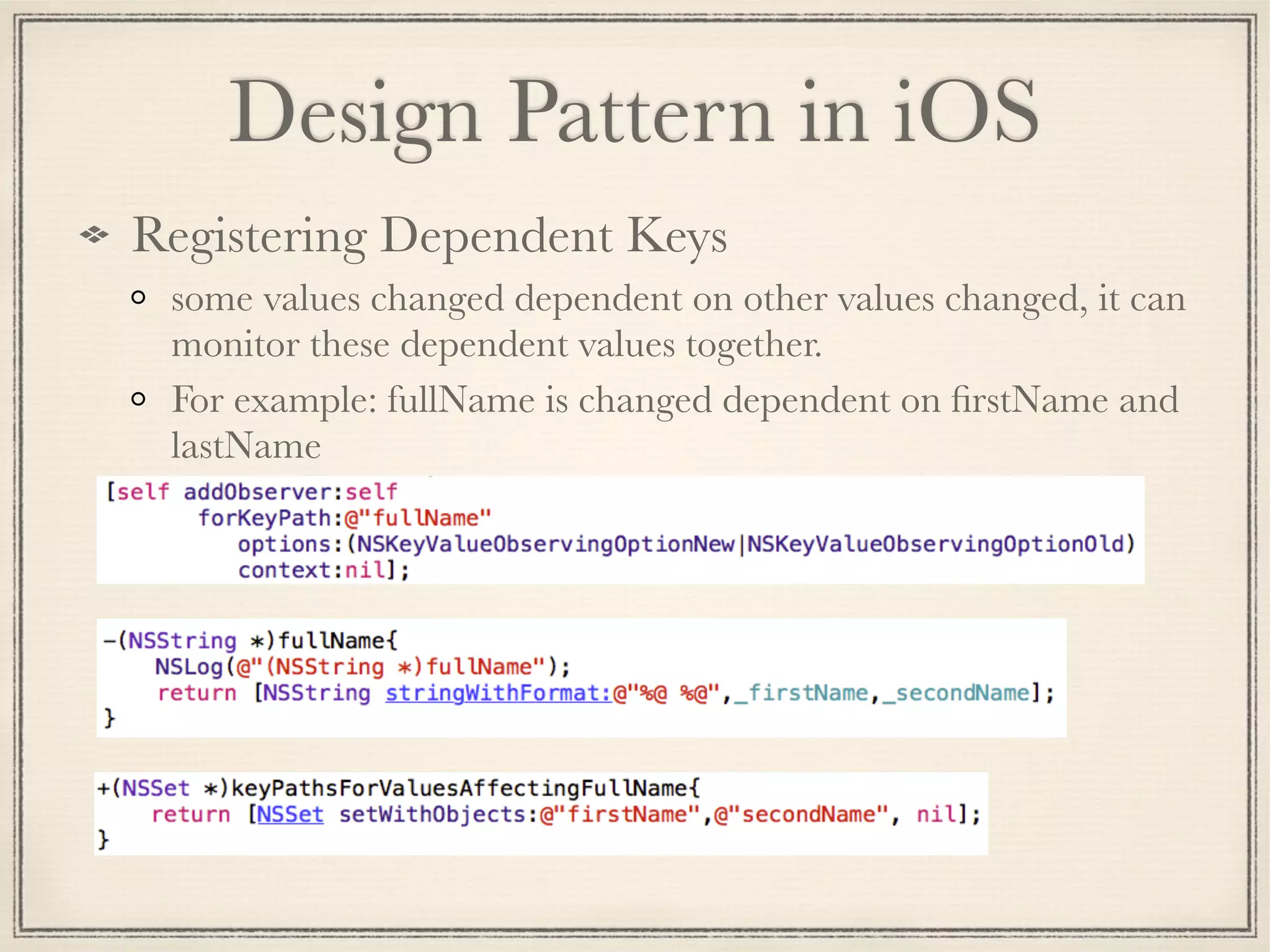Click 'NSKeyValueObservingOptionNew' in the options line
The height and width of the screenshot is (952, 1270).
coord(546,544)
